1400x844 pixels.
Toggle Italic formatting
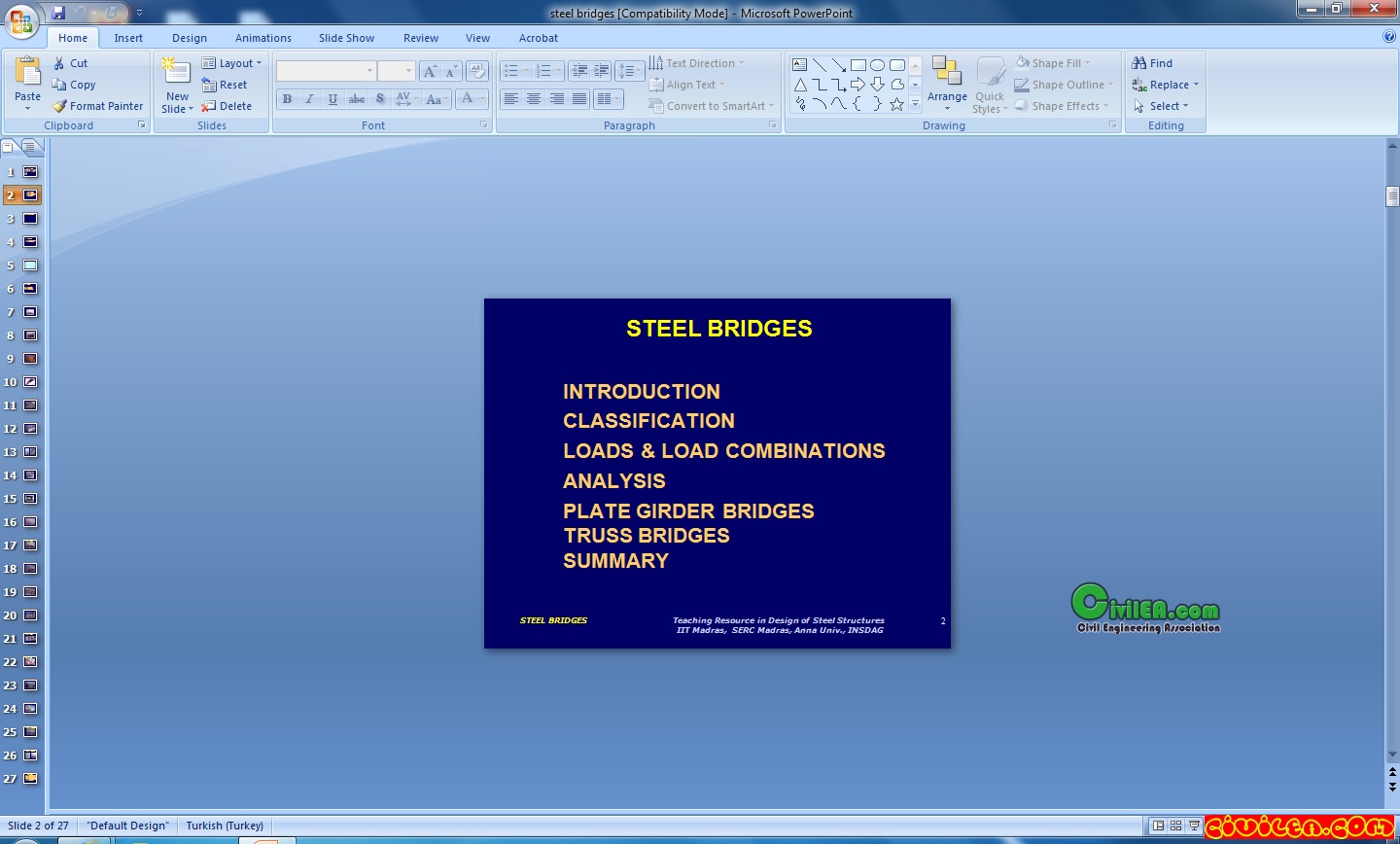(310, 99)
